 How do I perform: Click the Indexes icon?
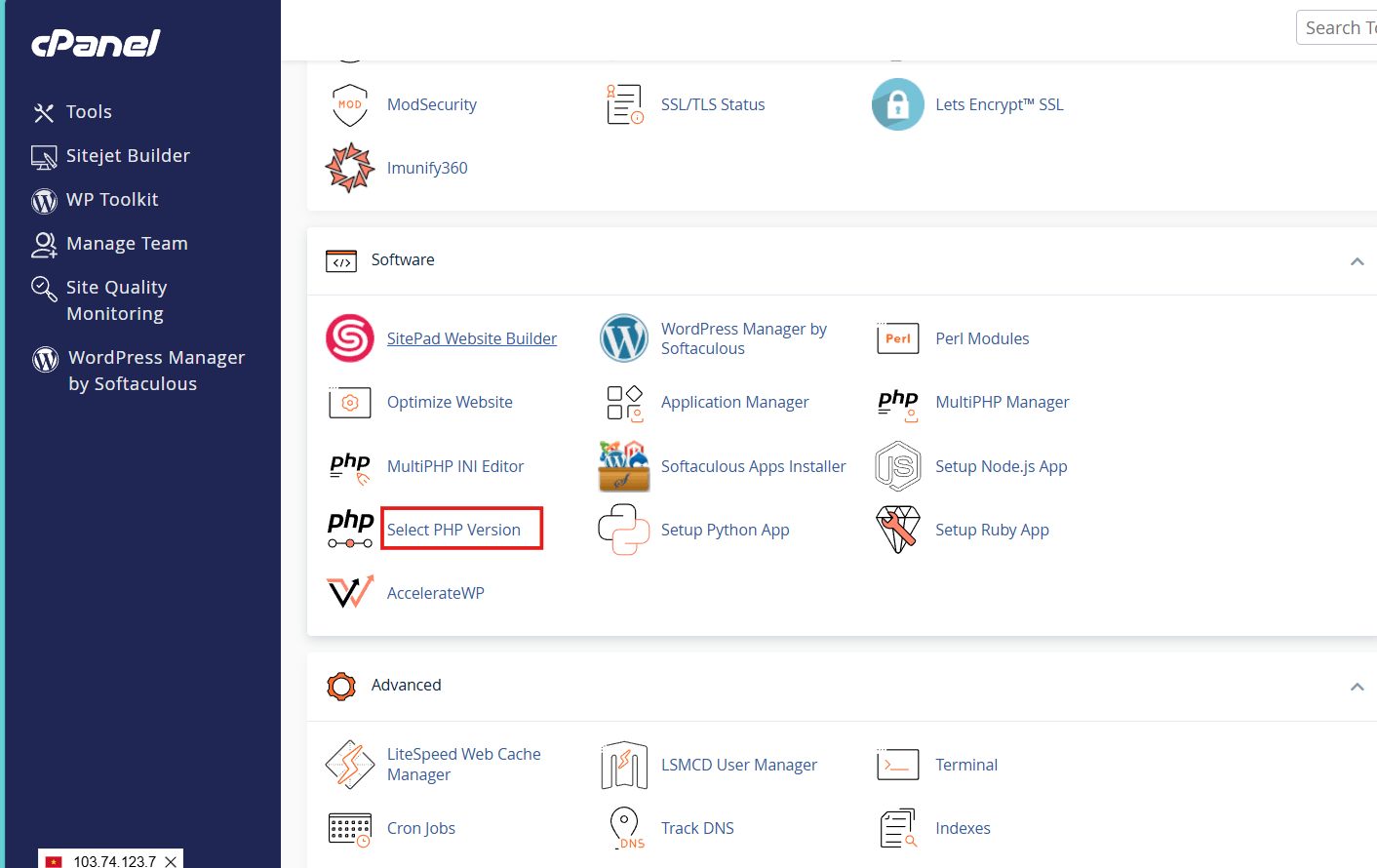tap(898, 828)
